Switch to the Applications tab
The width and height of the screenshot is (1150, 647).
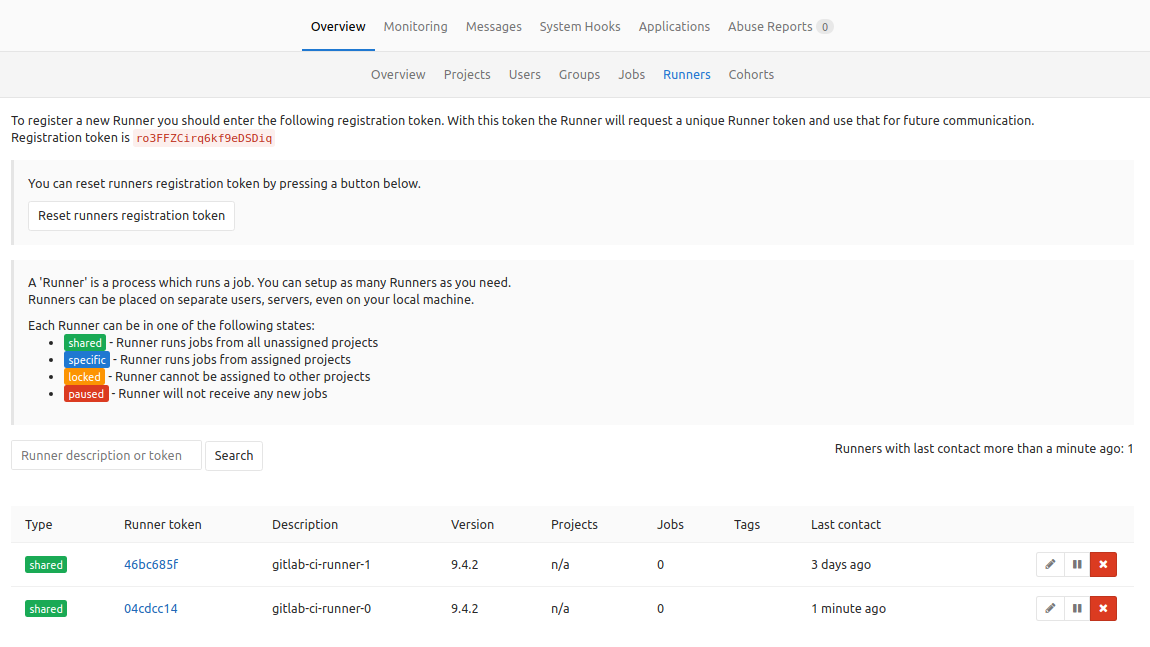pos(674,26)
